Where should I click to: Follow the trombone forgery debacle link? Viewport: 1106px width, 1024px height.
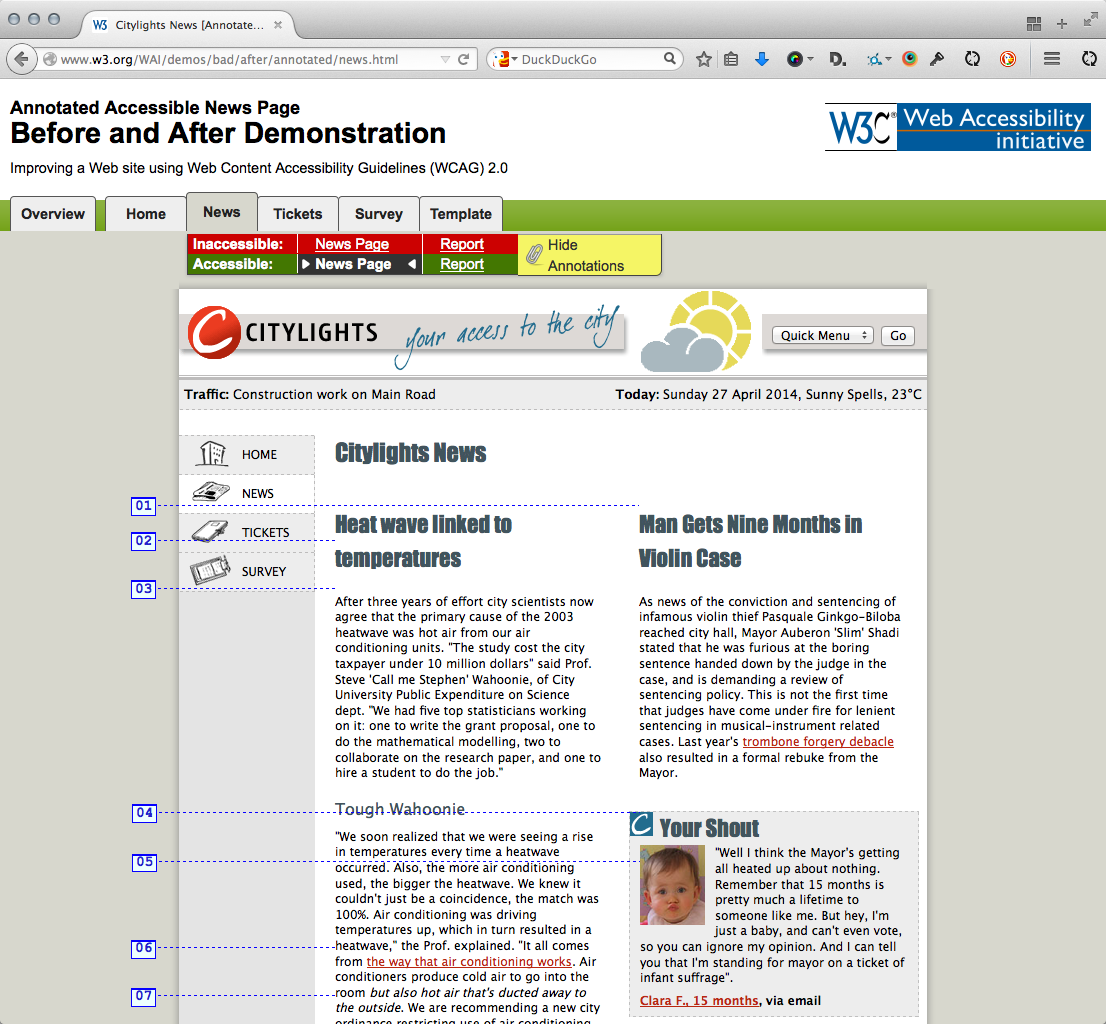[x=818, y=741]
